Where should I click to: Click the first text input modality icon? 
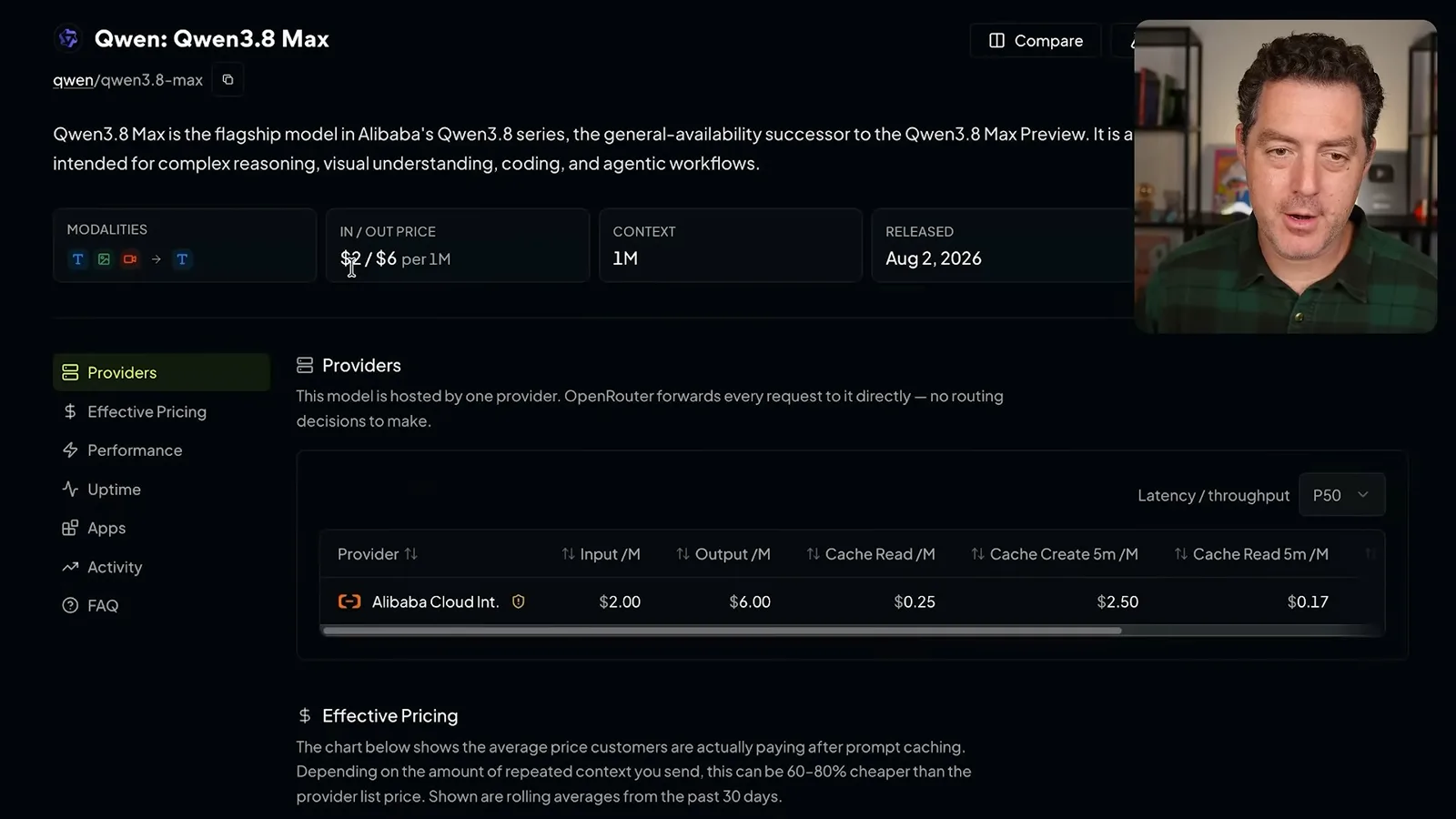point(78,259)
